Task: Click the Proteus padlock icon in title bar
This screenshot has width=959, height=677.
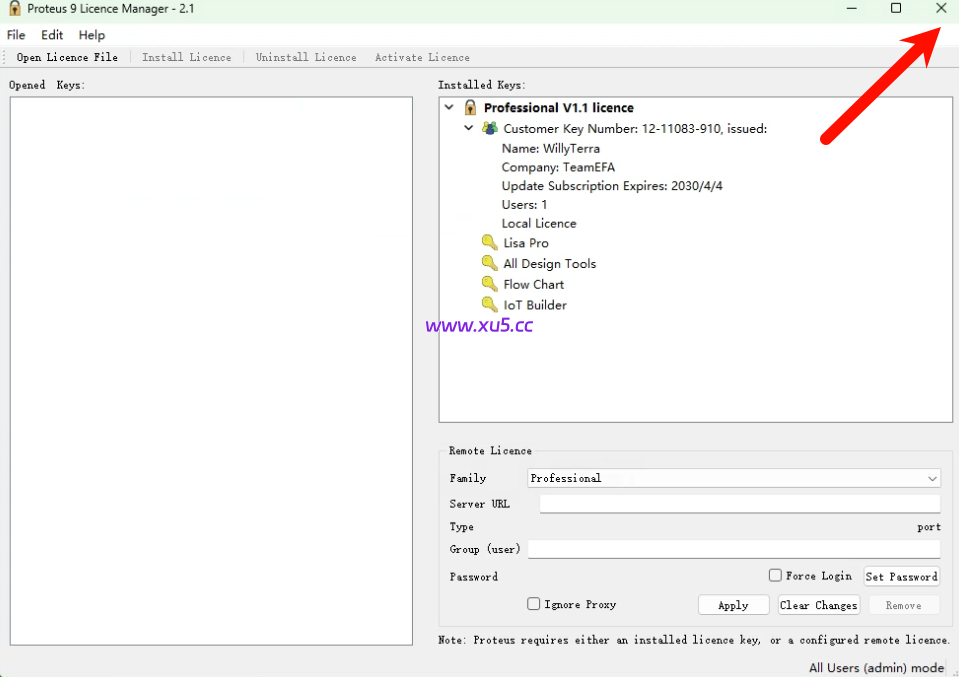Action: click(14, 8)
